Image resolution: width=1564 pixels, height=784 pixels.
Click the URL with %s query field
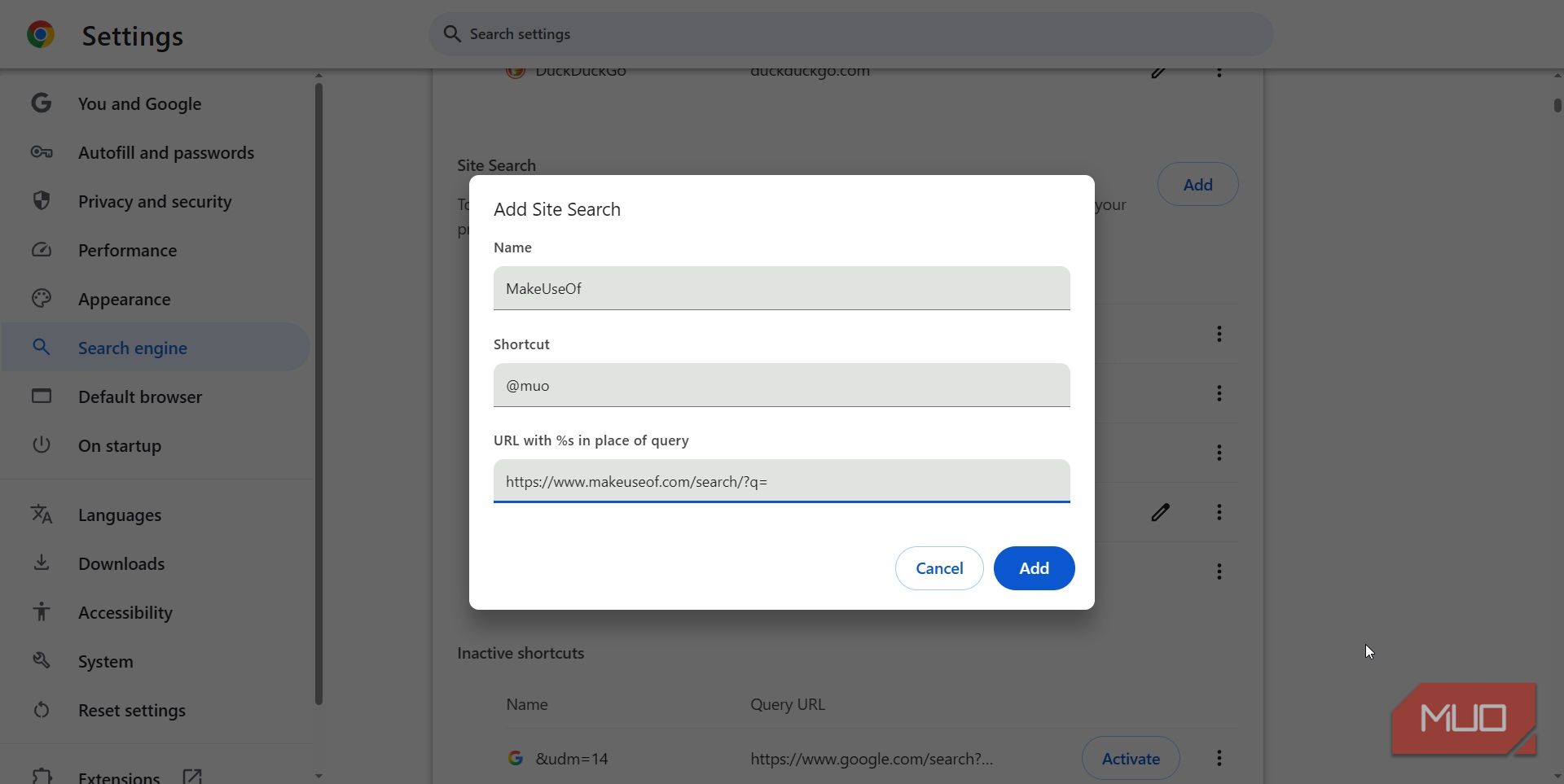click(x=781, y=481)
